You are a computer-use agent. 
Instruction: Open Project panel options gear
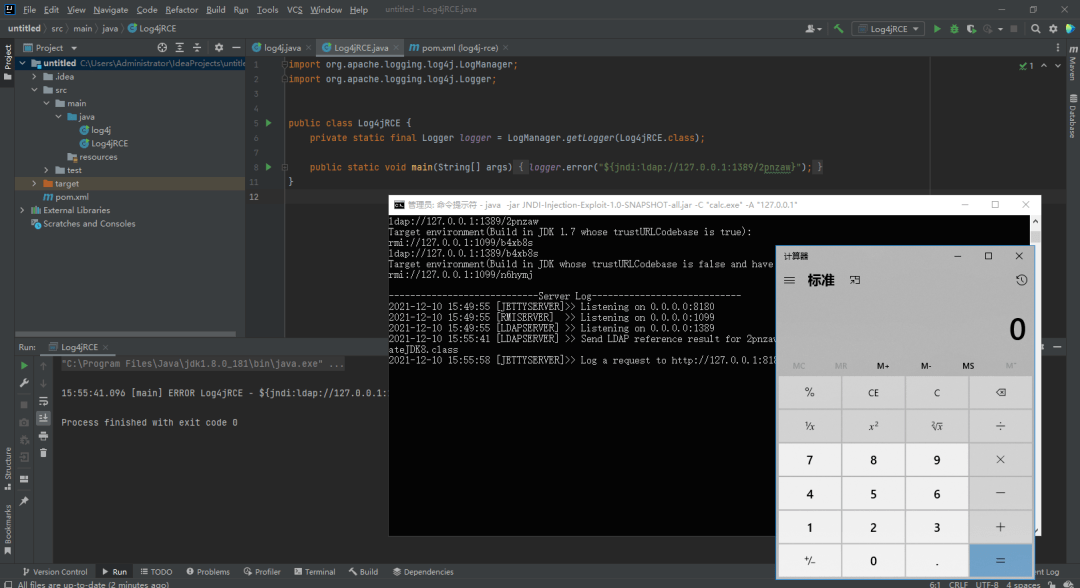pos(219,48)
